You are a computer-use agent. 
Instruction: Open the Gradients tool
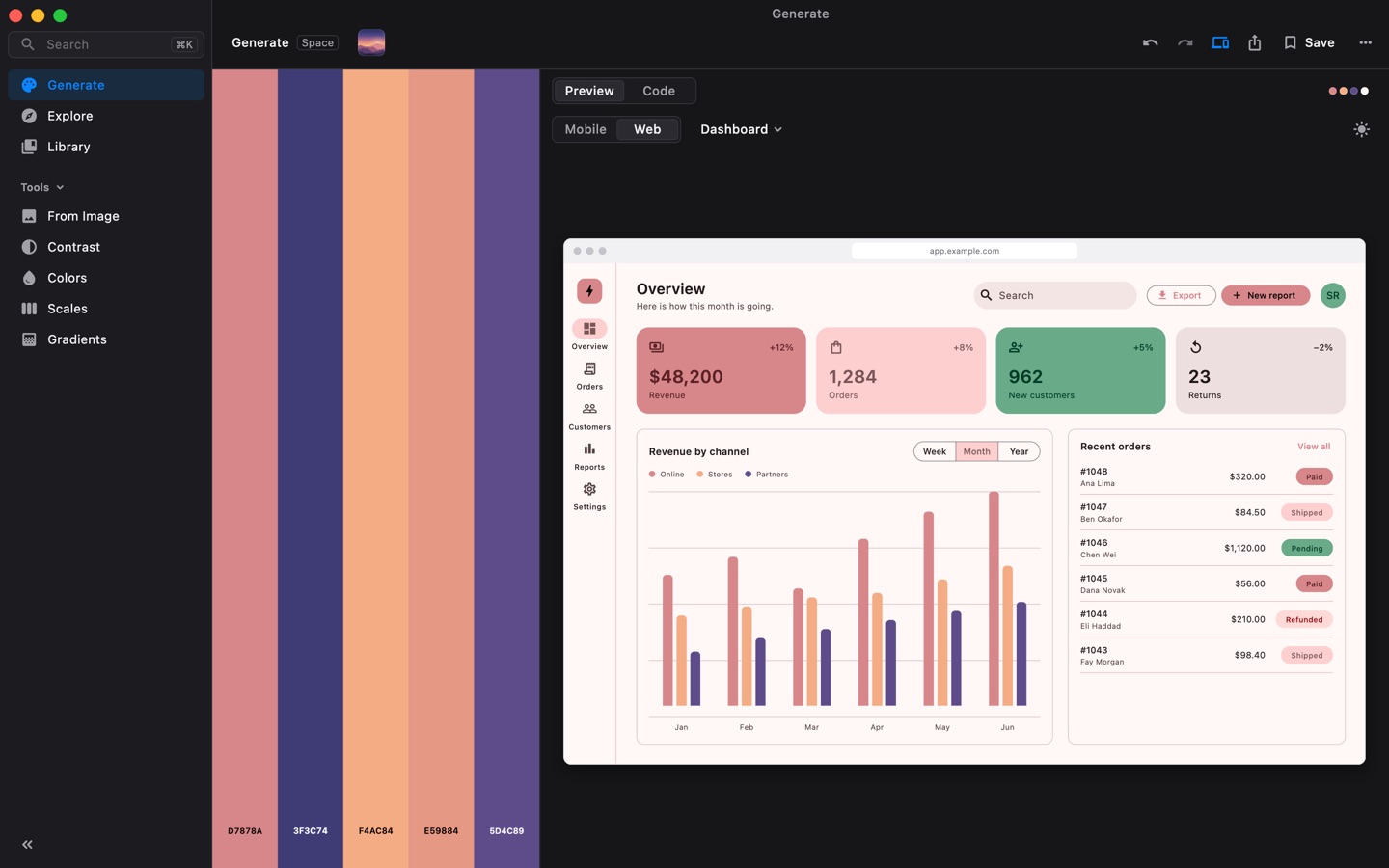[106, 339]
